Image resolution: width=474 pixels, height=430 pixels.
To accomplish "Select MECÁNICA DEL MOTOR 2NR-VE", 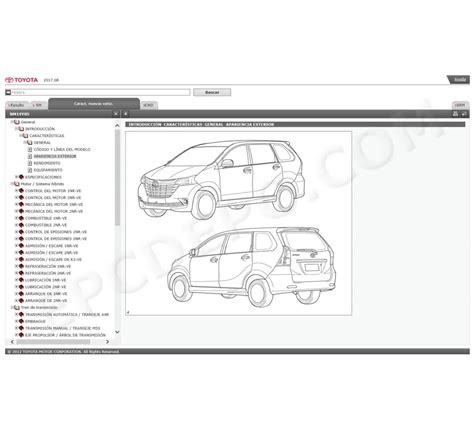I will pyautogui.click(x=54, y=211).
